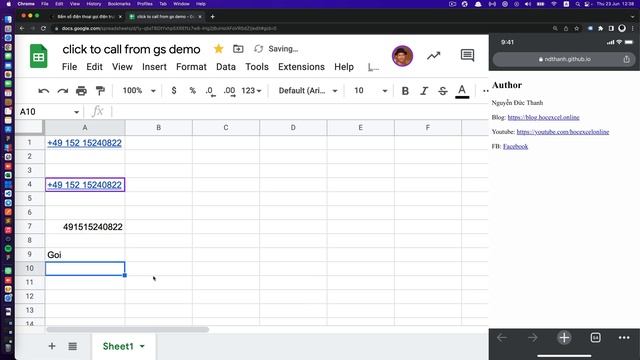Select the Paint format roller tool
This screenshot has height=360, width=640.
point(100,91)
